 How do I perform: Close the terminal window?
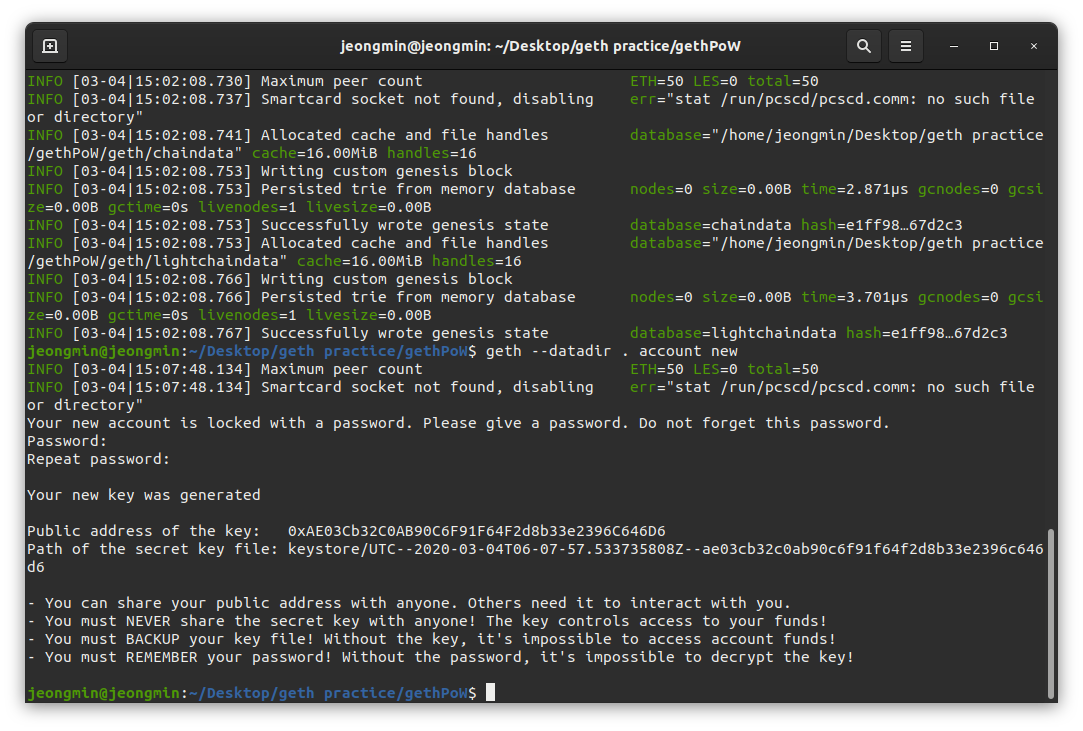pyautogui.click(x=1034, y=46)
